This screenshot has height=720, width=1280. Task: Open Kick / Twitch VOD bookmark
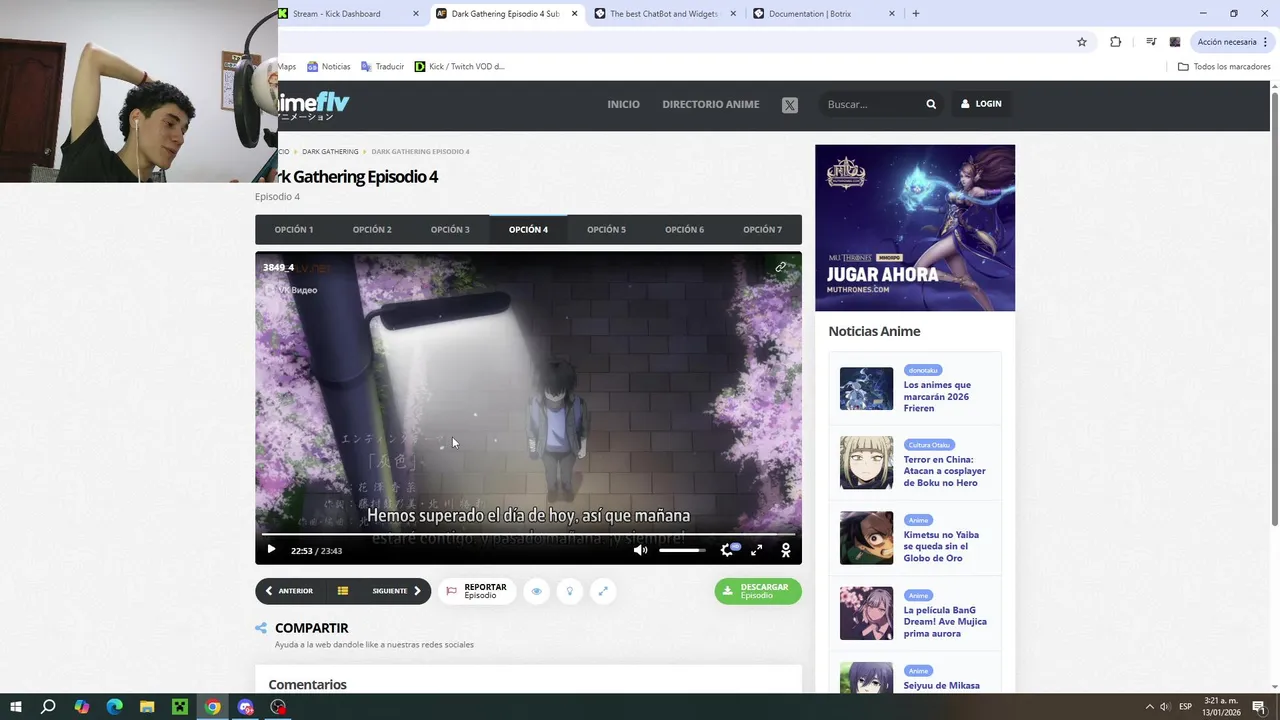[x=460, y=67]
